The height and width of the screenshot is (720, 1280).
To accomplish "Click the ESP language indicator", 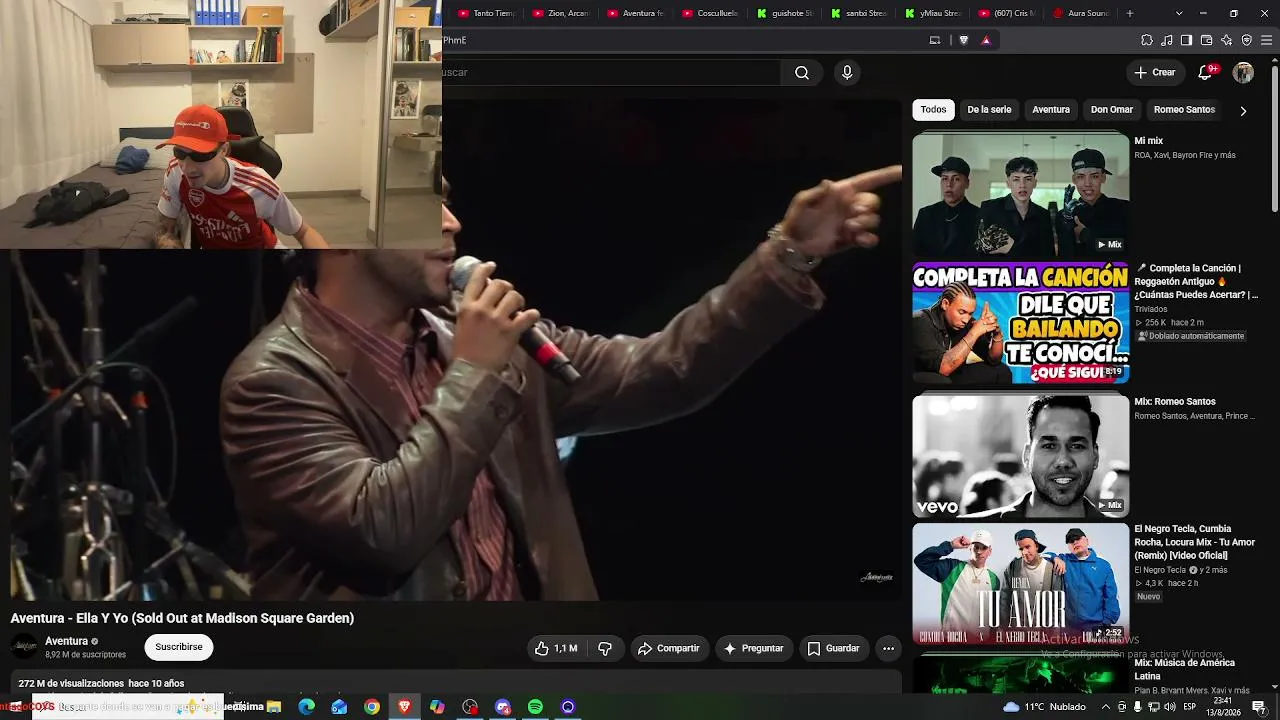I will [x=1190, y=707].
